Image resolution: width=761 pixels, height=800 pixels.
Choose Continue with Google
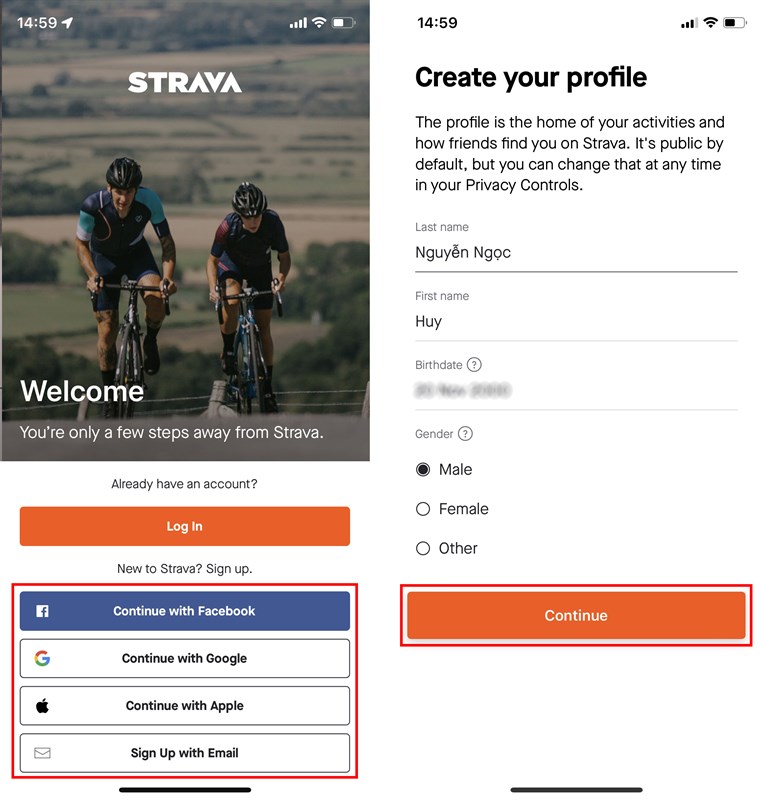click(x=185, y=658)
